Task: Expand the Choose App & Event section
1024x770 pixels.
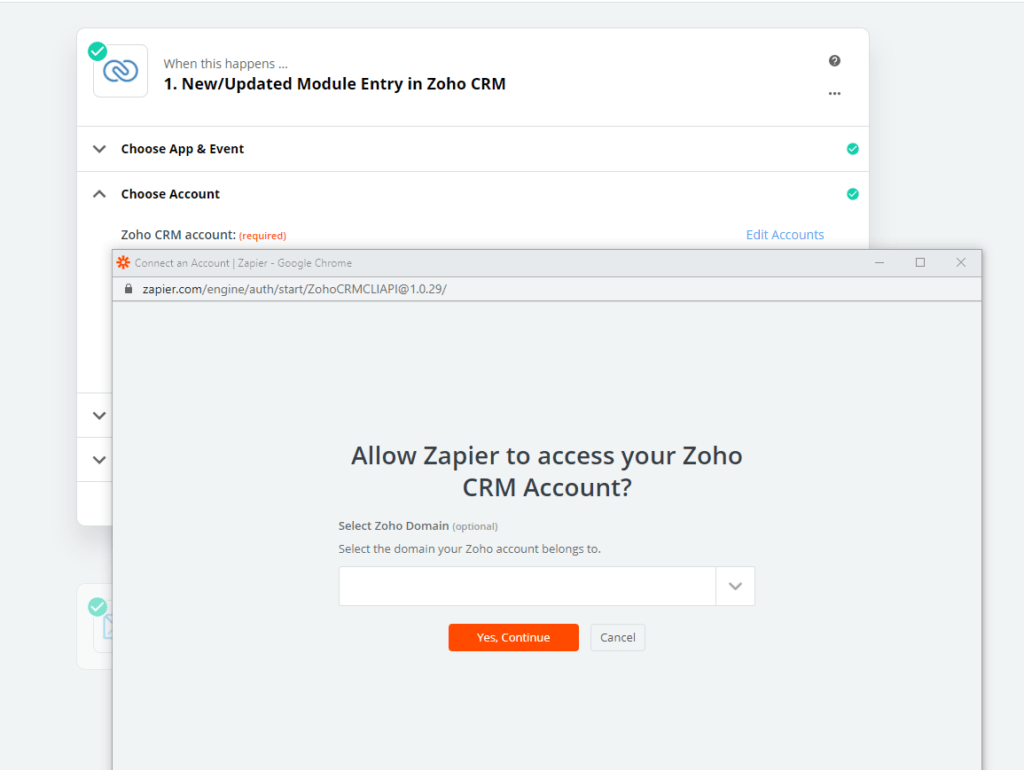Action: 99,149
